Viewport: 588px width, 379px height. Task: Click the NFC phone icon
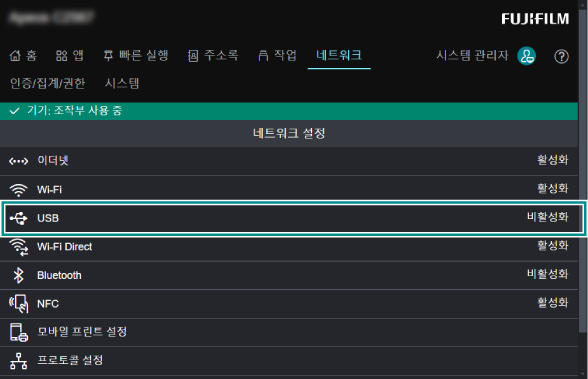18,304
